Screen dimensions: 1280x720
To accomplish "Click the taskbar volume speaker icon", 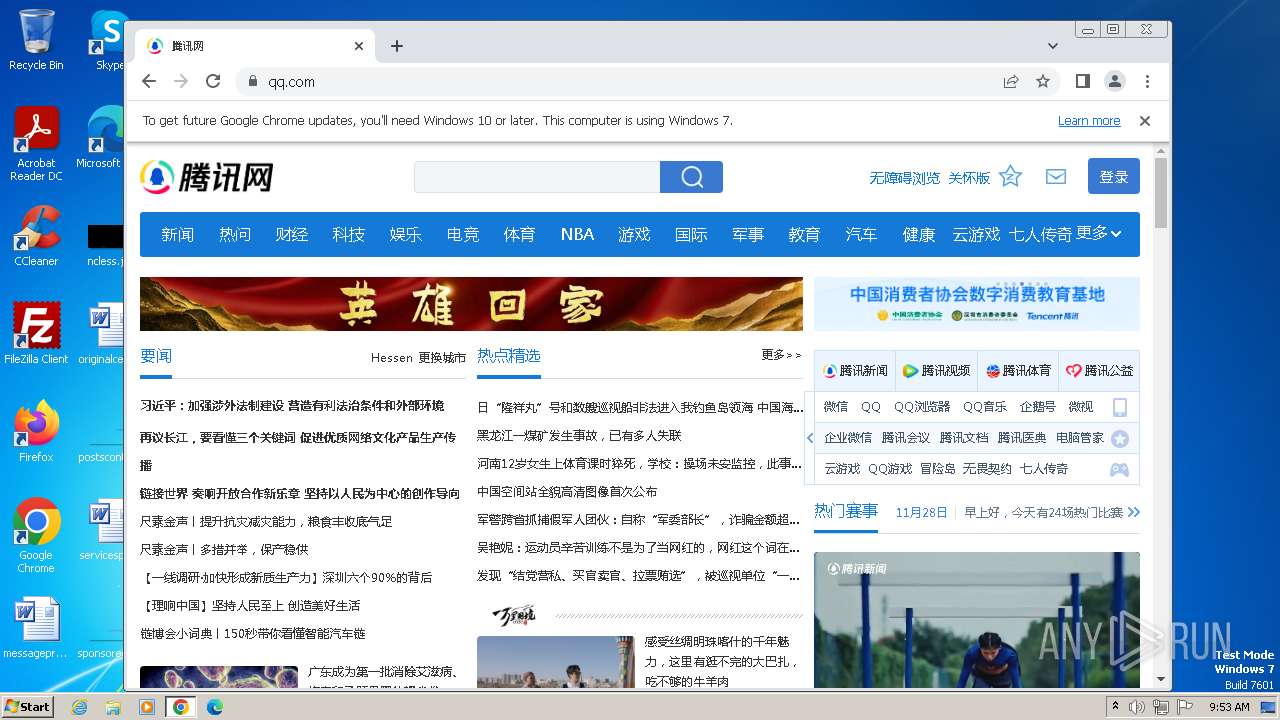I will (1136, 707).
